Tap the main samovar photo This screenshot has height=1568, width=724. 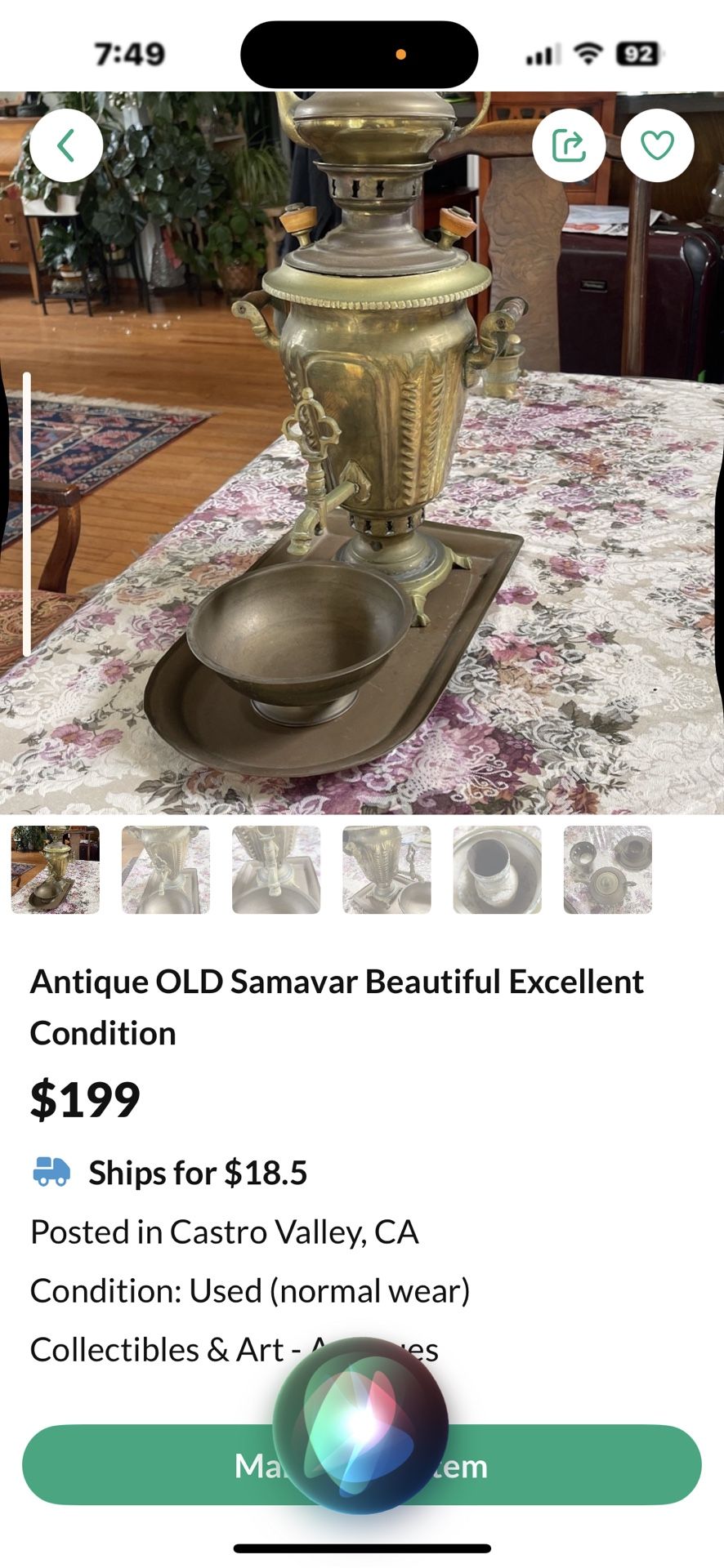click(x=362, y=453)
